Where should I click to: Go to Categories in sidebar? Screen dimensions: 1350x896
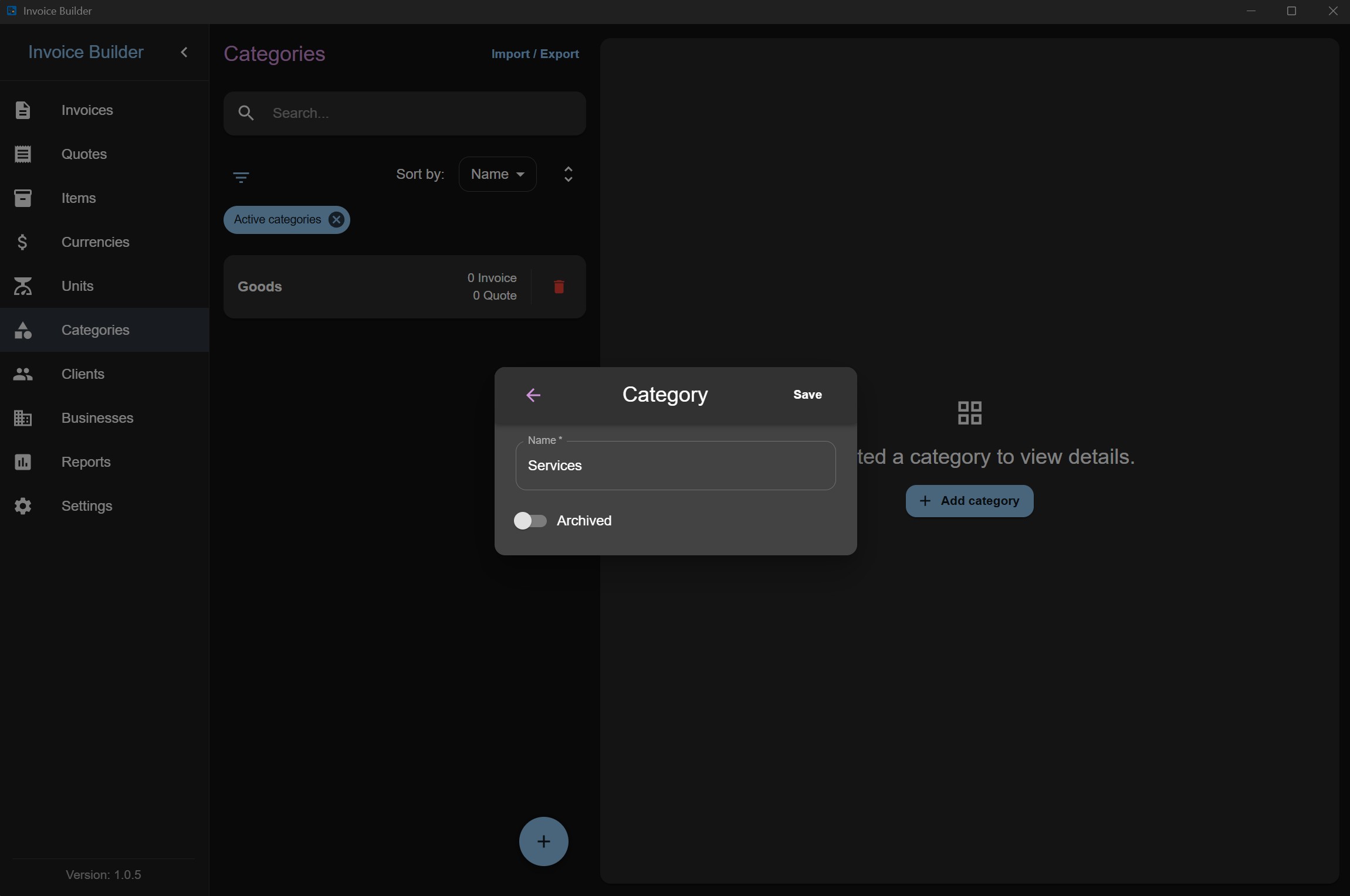[x=104, y=330]
